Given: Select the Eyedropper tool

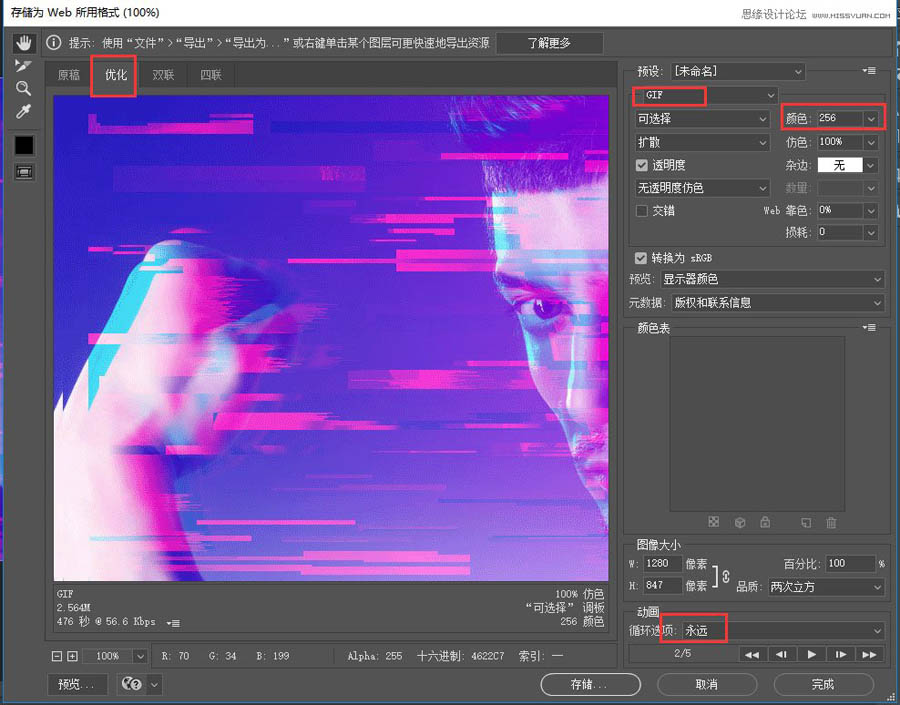Looking at the screenshot, I should [x=24, y=111].
